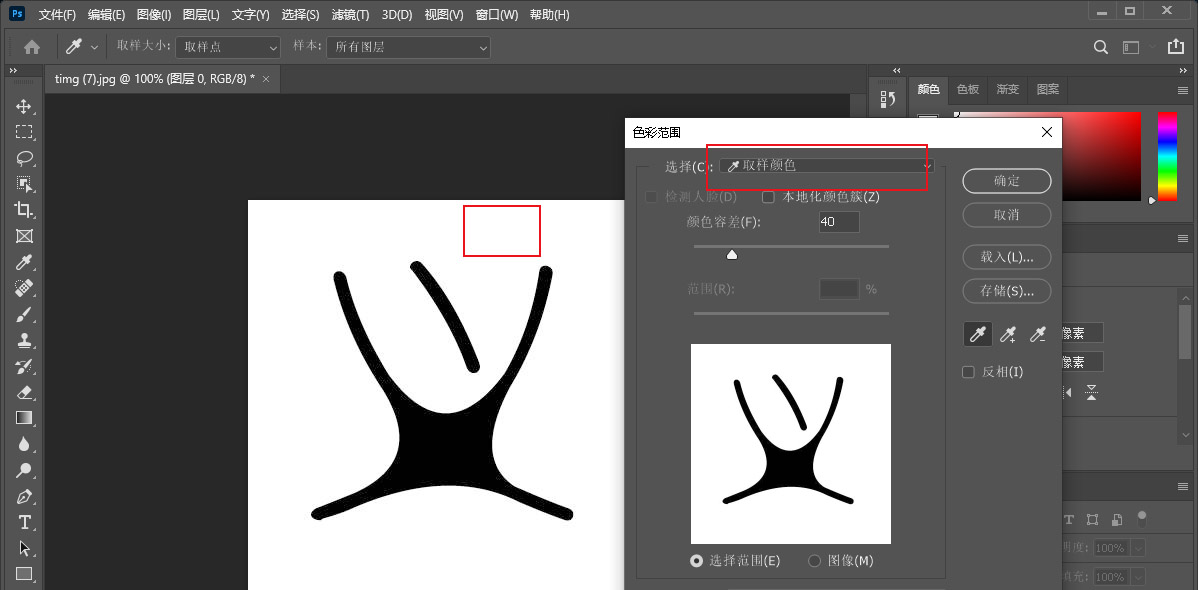
Task: Select the Pen tool
Action: (x=25, y=496)
